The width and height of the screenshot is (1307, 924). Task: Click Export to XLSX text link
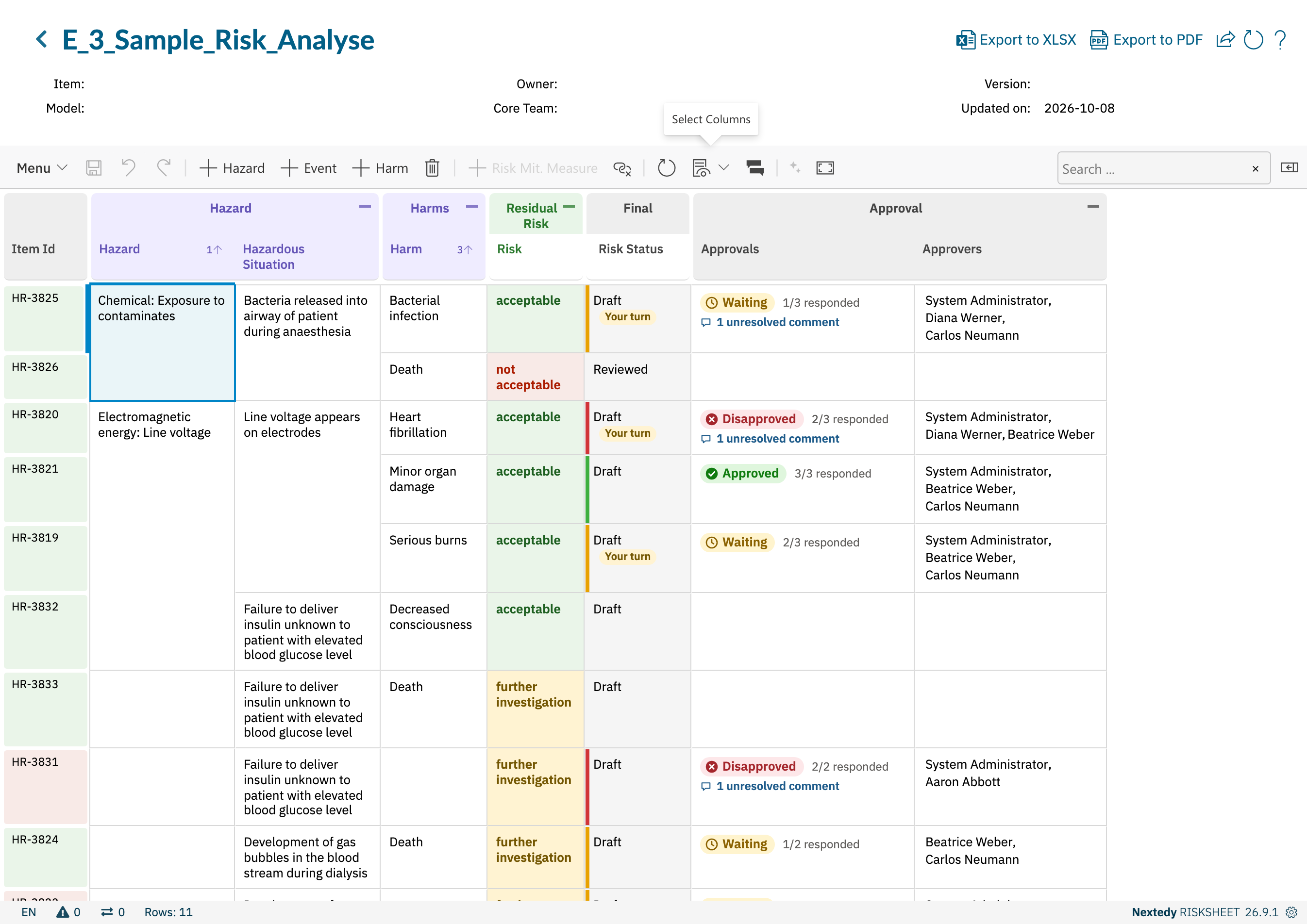tap(1027, 40)
